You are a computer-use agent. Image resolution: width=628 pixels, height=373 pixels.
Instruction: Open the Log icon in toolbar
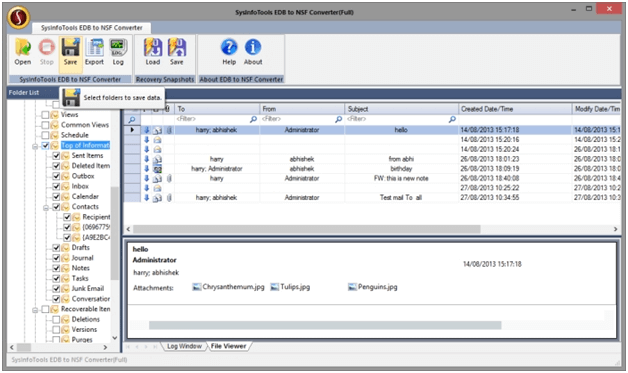tap(118, 52)
